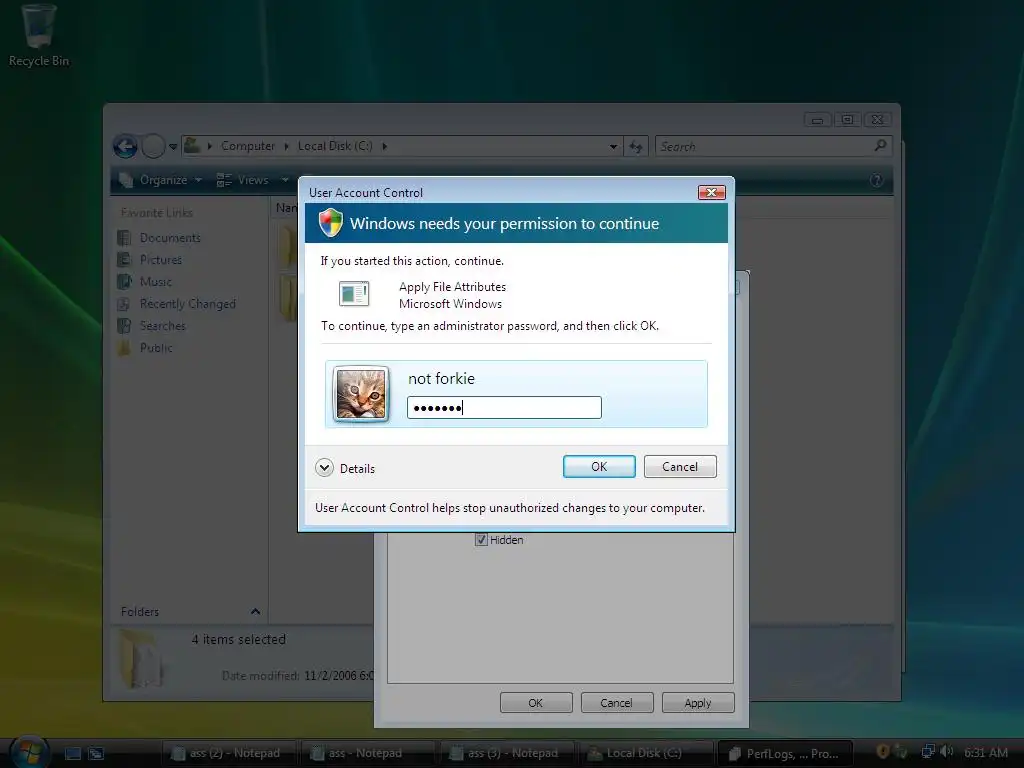Maximize the Explorer window

[x=847, y=120]
